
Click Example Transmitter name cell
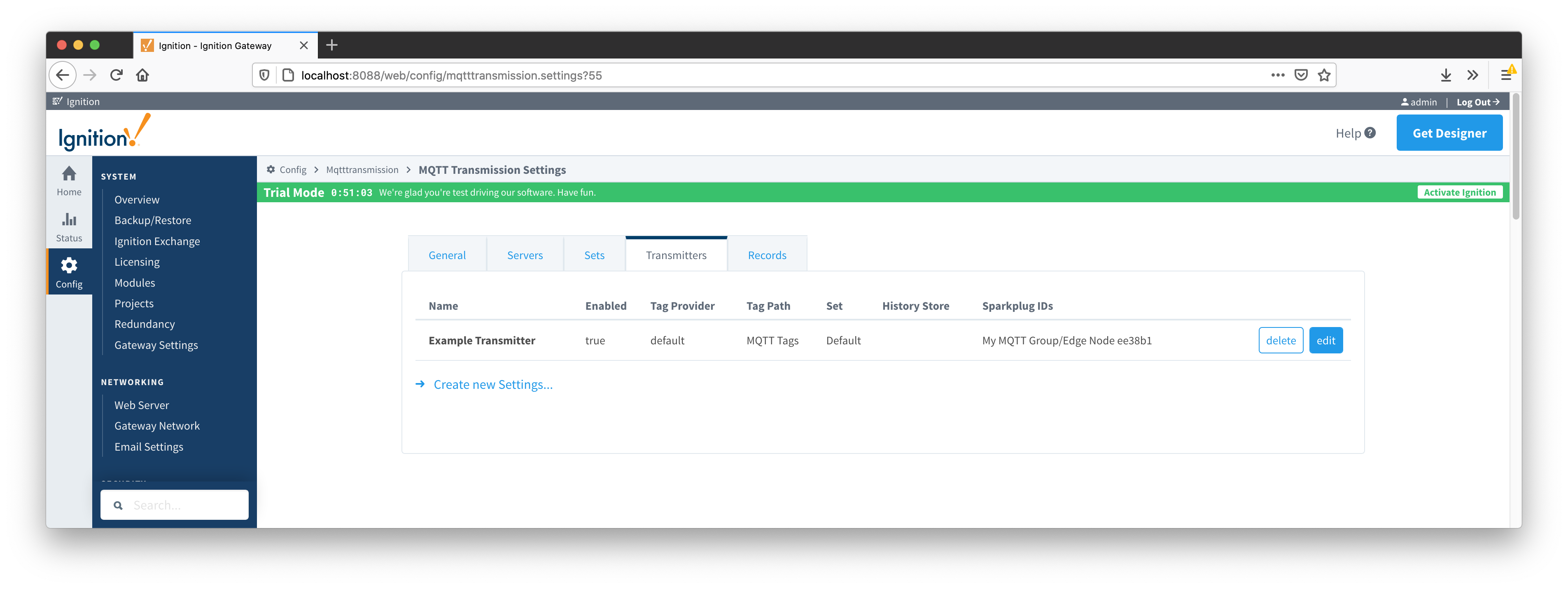click(481, 341)
